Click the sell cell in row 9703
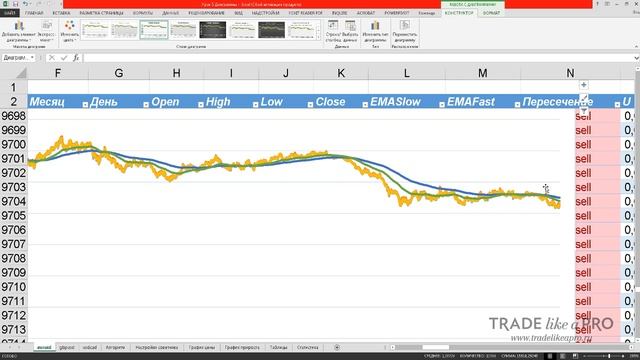 tap(597, 187)
